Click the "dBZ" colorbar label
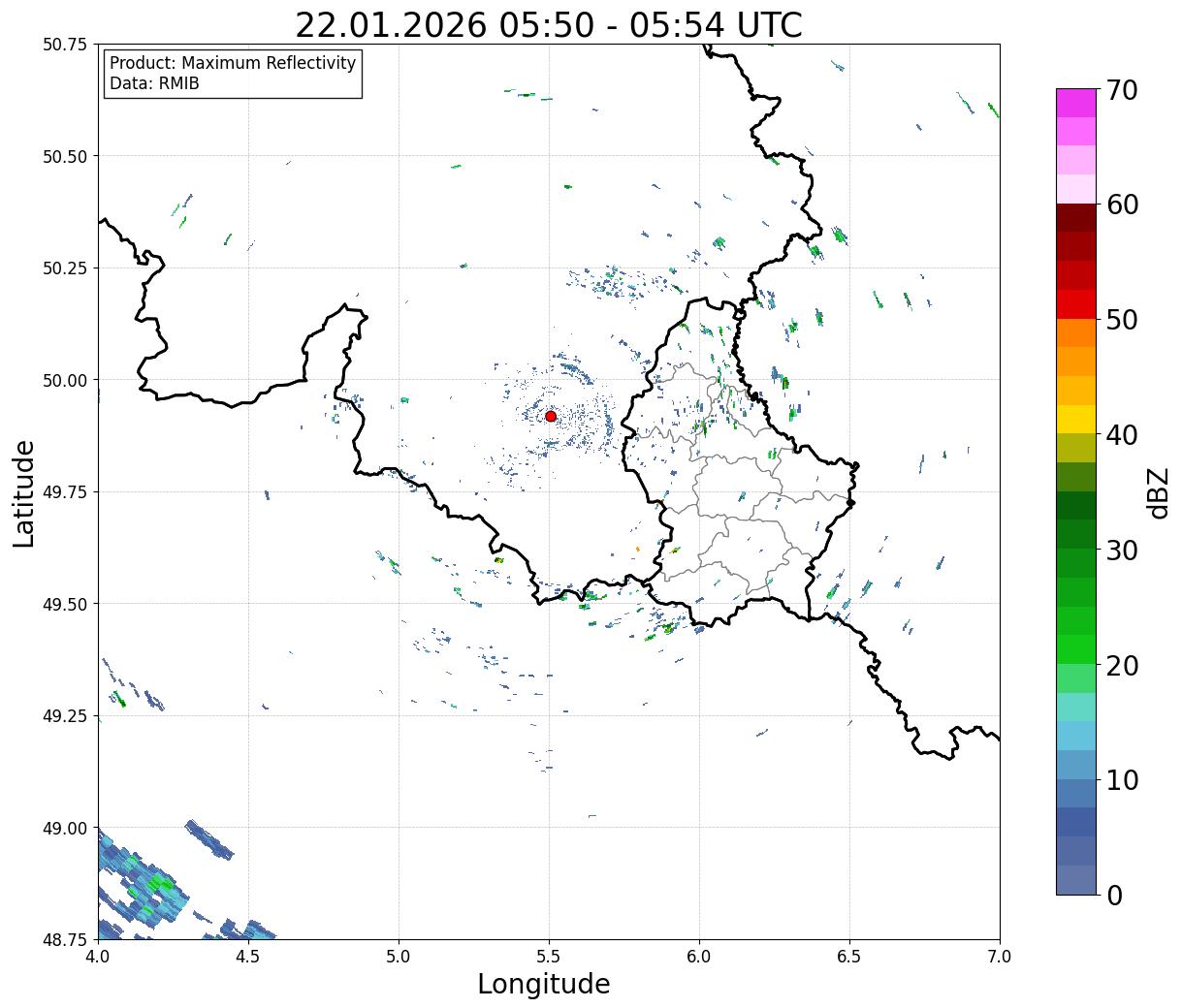The width and height of the screenshot is (1182, 1008). 1159,491
